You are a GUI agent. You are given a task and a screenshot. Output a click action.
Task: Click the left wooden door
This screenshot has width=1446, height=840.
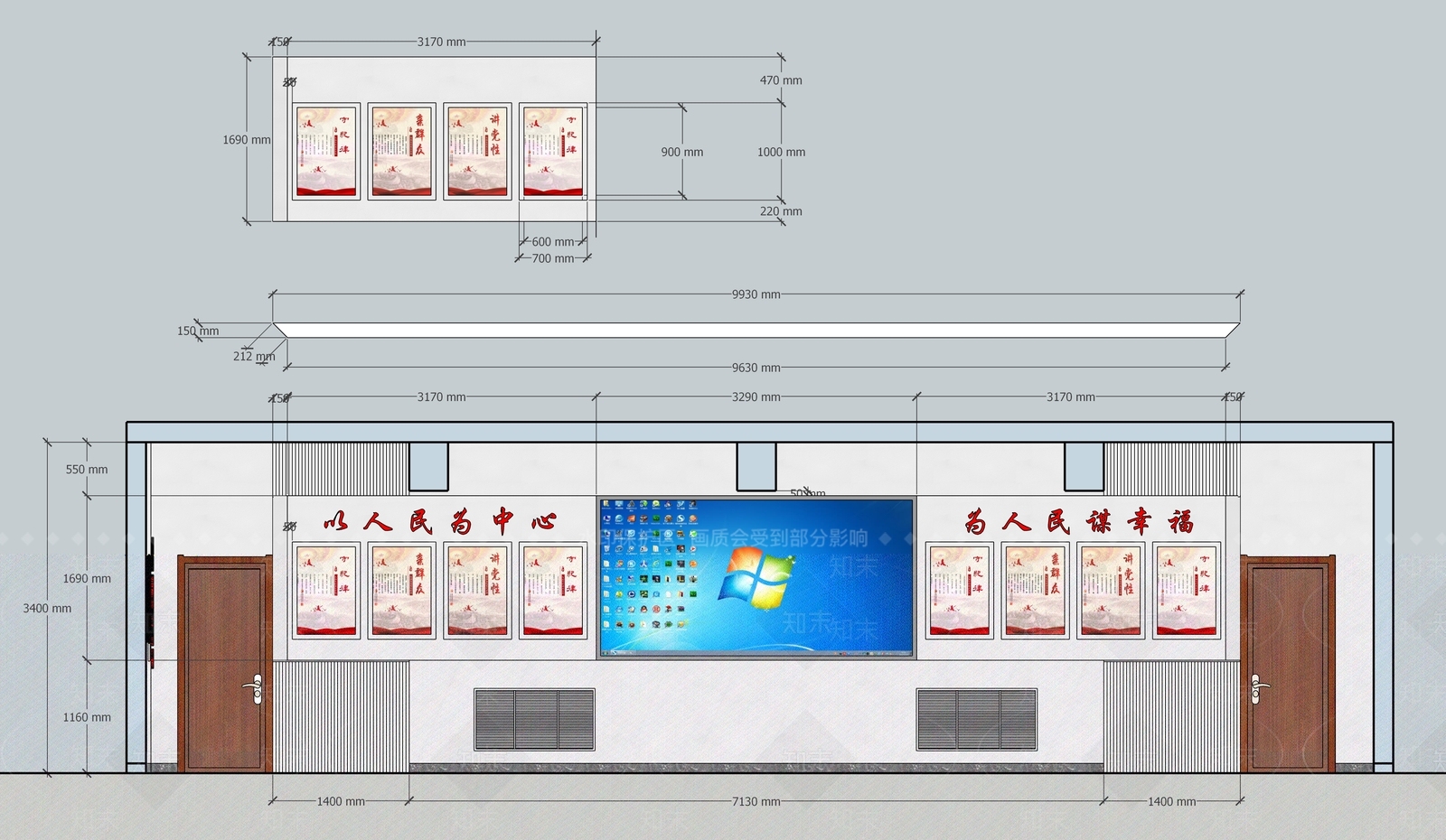click(x=225, y=664)
